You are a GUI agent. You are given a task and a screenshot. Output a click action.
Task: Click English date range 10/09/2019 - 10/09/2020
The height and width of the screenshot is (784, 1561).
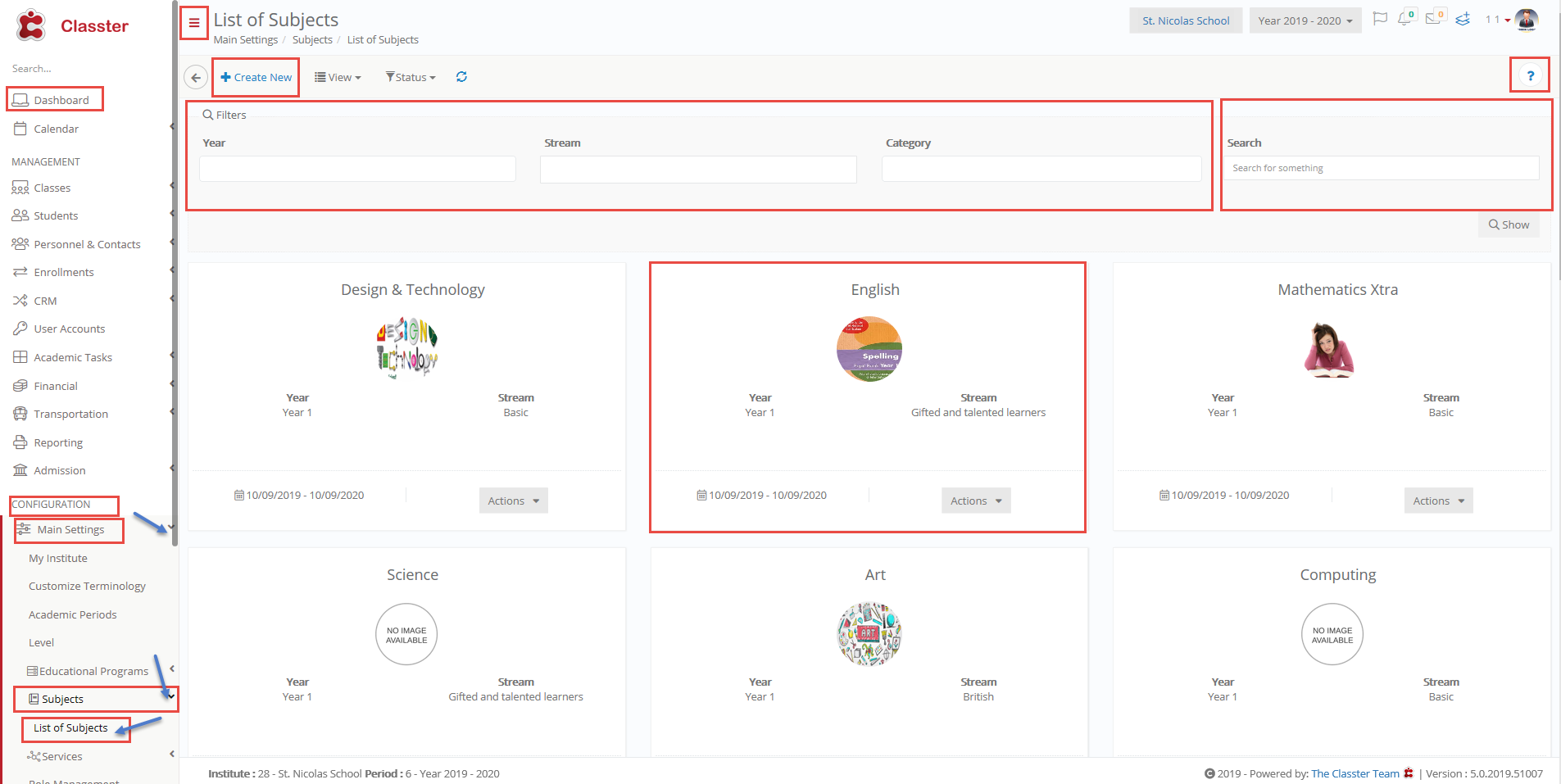click(762, 495)
